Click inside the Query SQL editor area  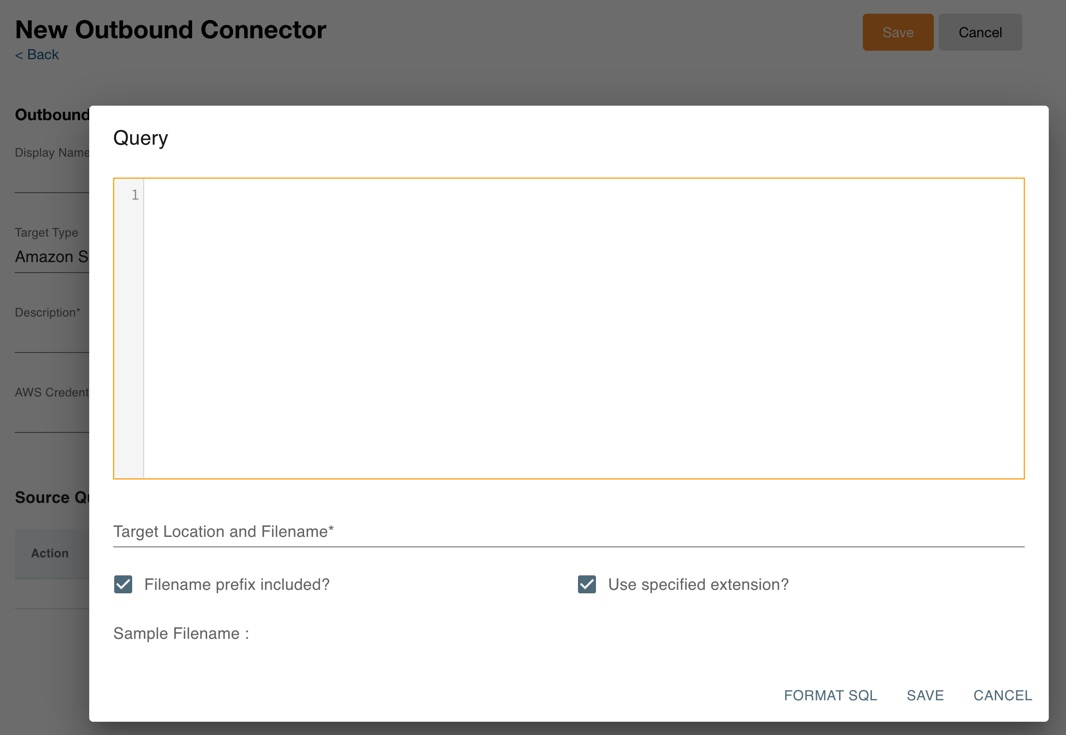(583, 328)
